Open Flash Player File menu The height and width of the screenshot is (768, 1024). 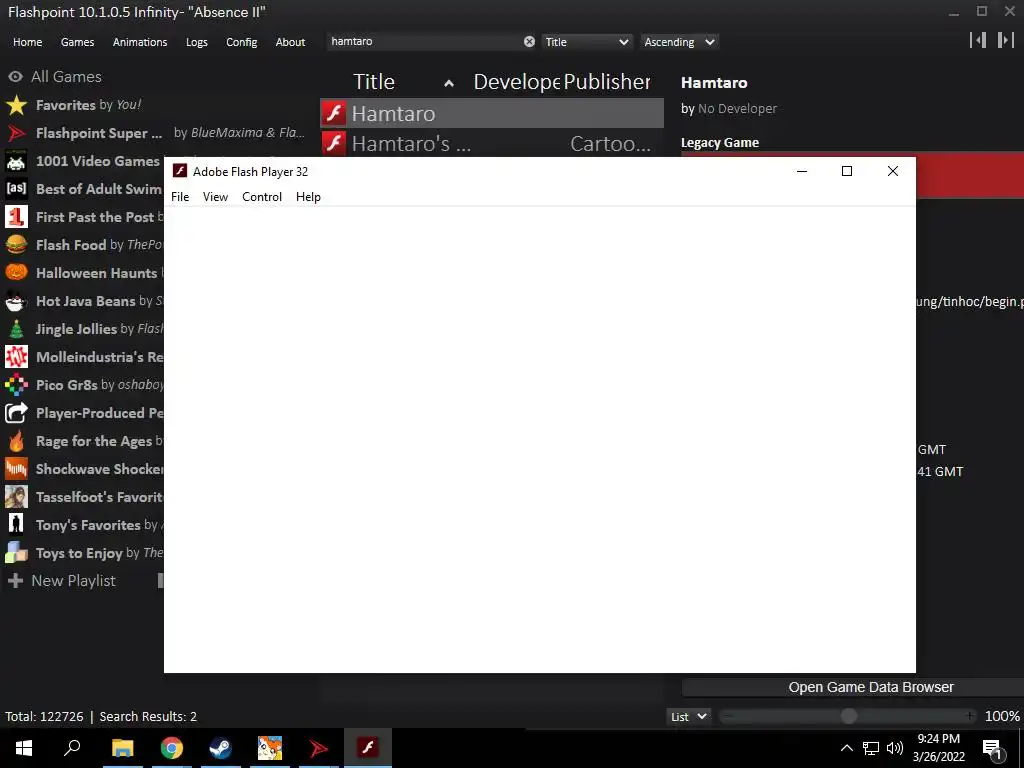point(180,197)
